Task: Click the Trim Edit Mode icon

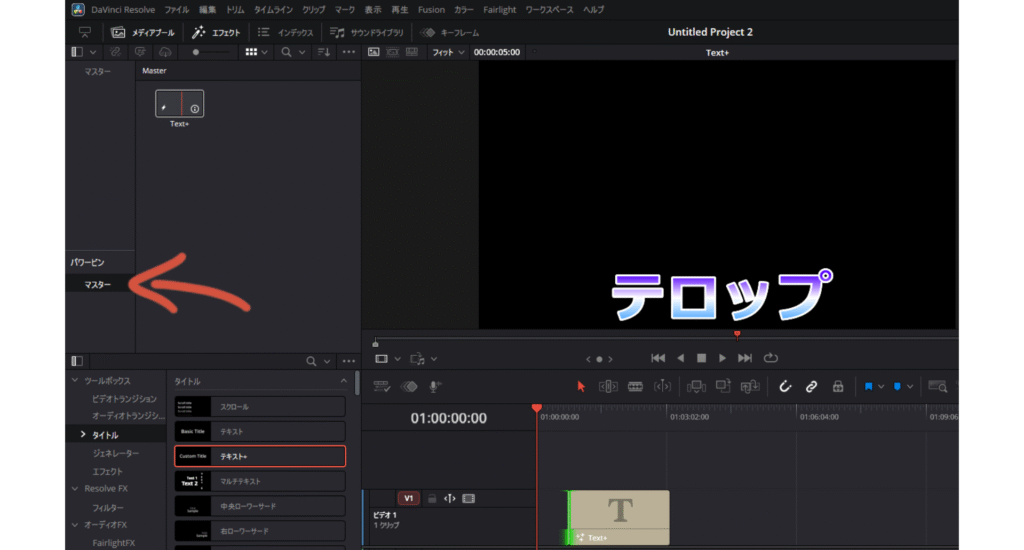Action: click(607, 386)
